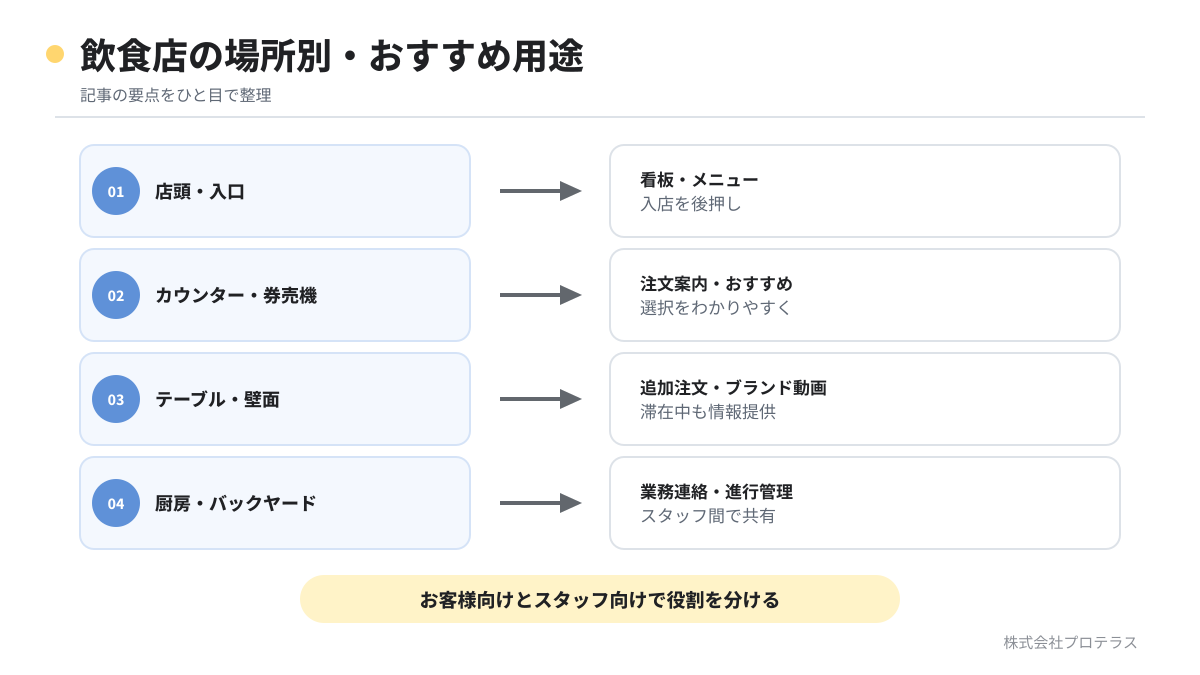Select the カウンター・券売機 card
Screen dimensions: 1200x675
pyautogui.click(x=275, y=295)
